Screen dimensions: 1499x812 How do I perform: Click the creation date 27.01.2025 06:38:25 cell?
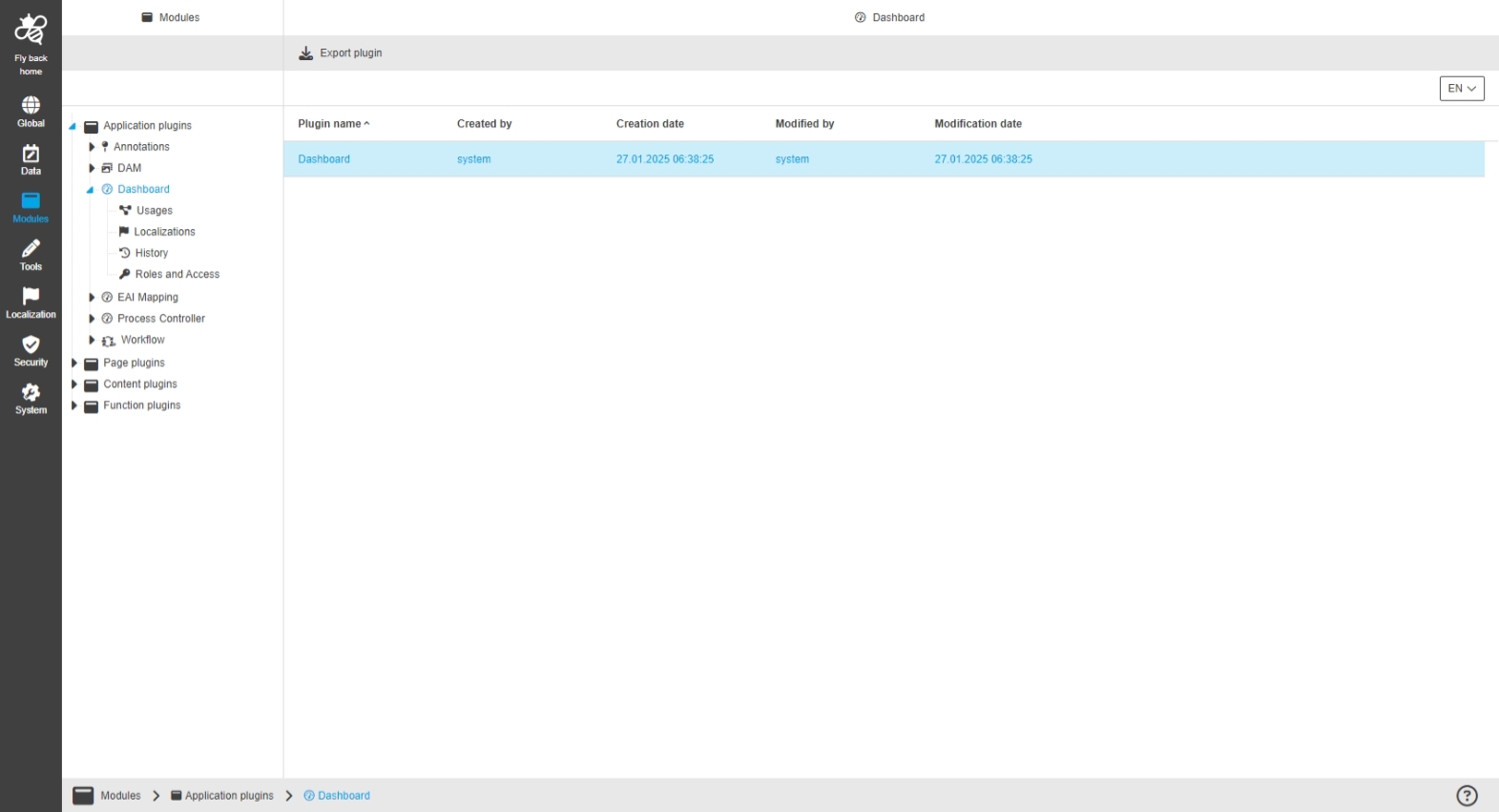pos(665,159)
